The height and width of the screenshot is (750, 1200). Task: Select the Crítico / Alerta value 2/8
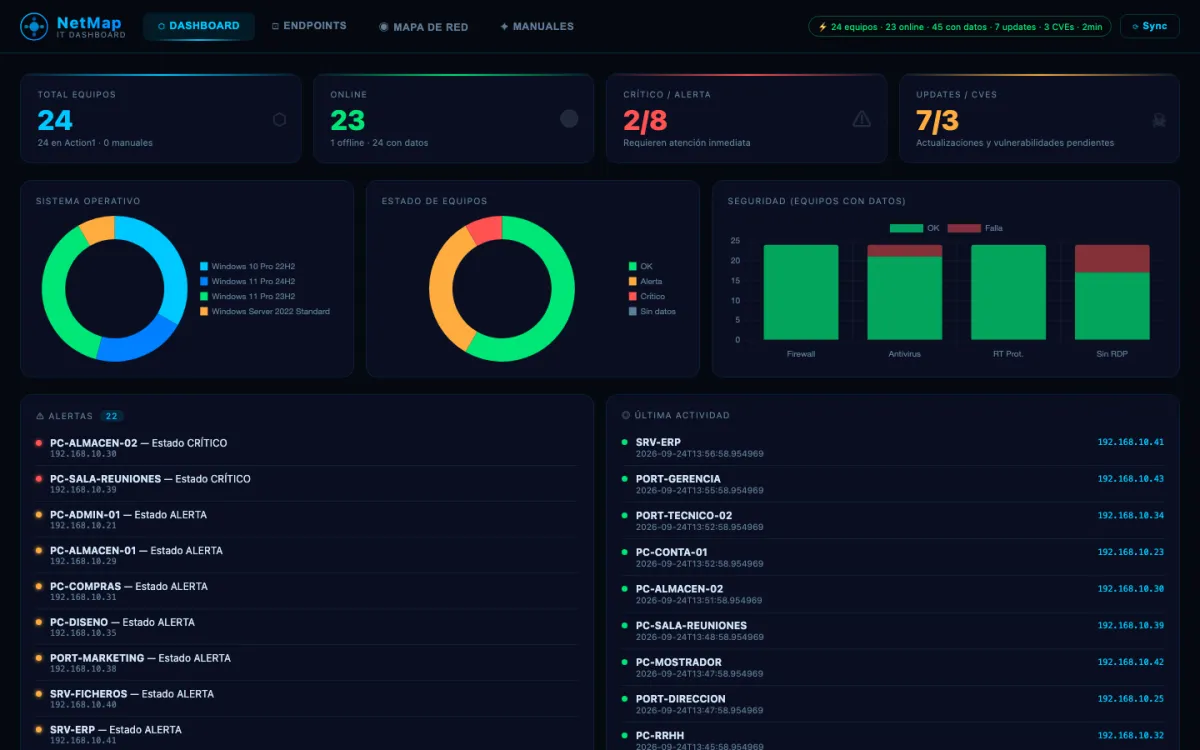[645, 121]
